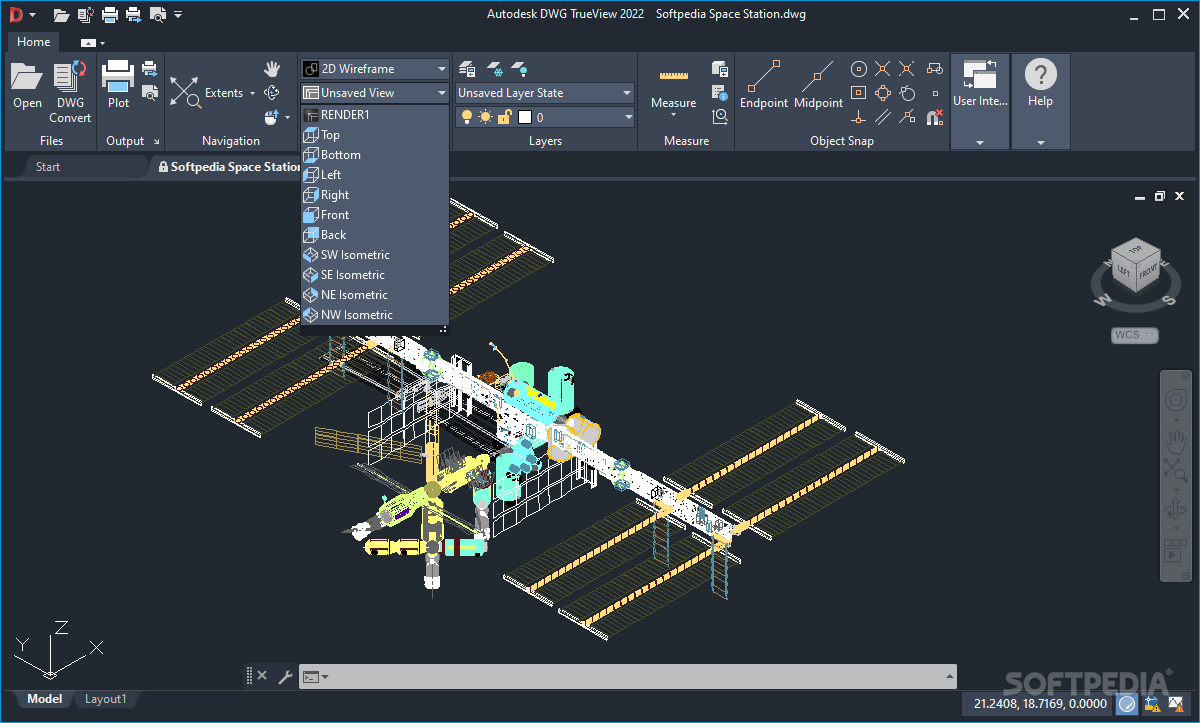Choose the Left view
Image resolution: width=1200 pixels, height=723 pixels.
click(x=374, y=175)
